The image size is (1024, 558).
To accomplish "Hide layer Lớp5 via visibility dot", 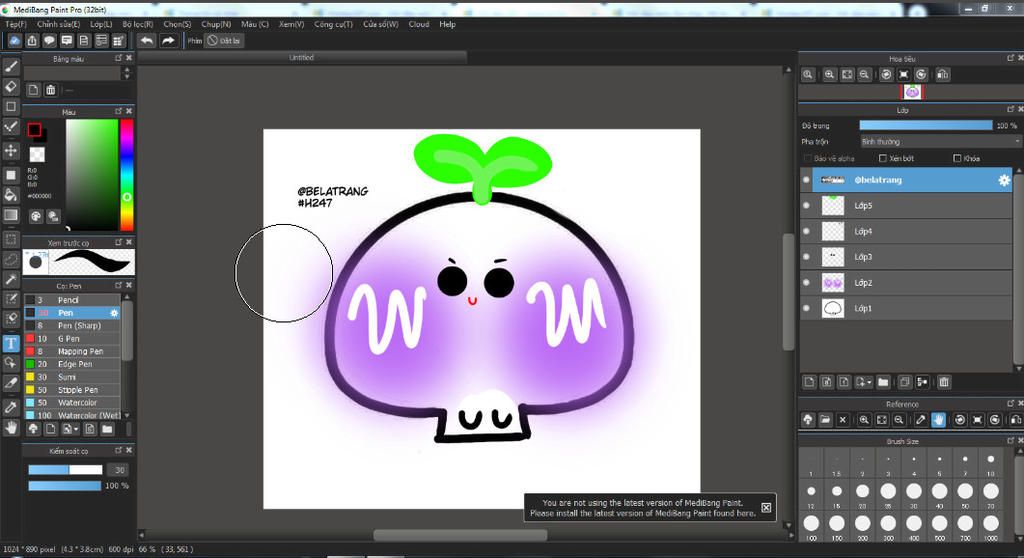I will 806,205.
